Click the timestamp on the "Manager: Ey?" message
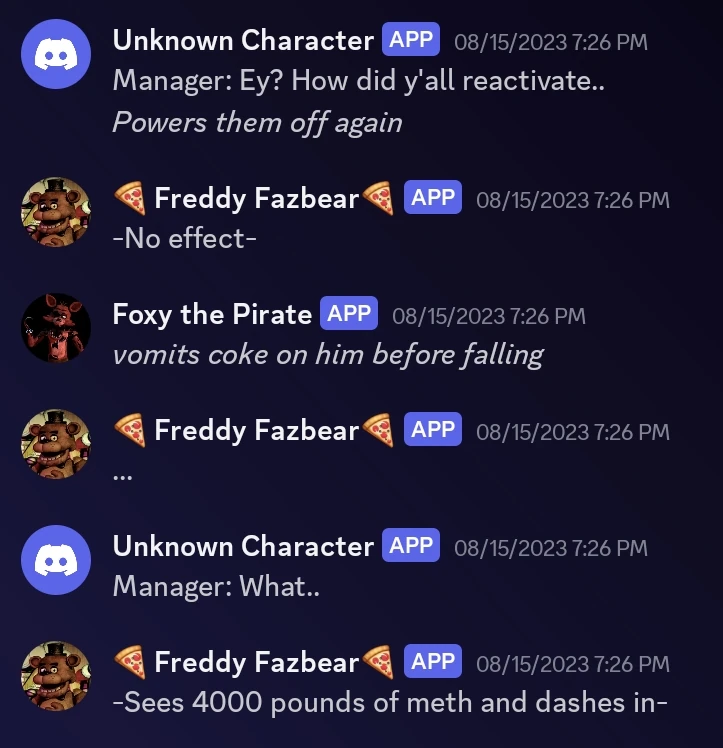The image size is (723, 748). [550, 42]
